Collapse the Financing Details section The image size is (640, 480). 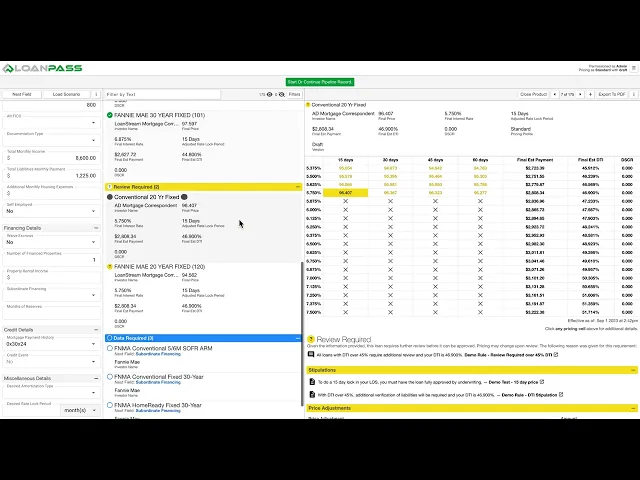pos(96,228)
